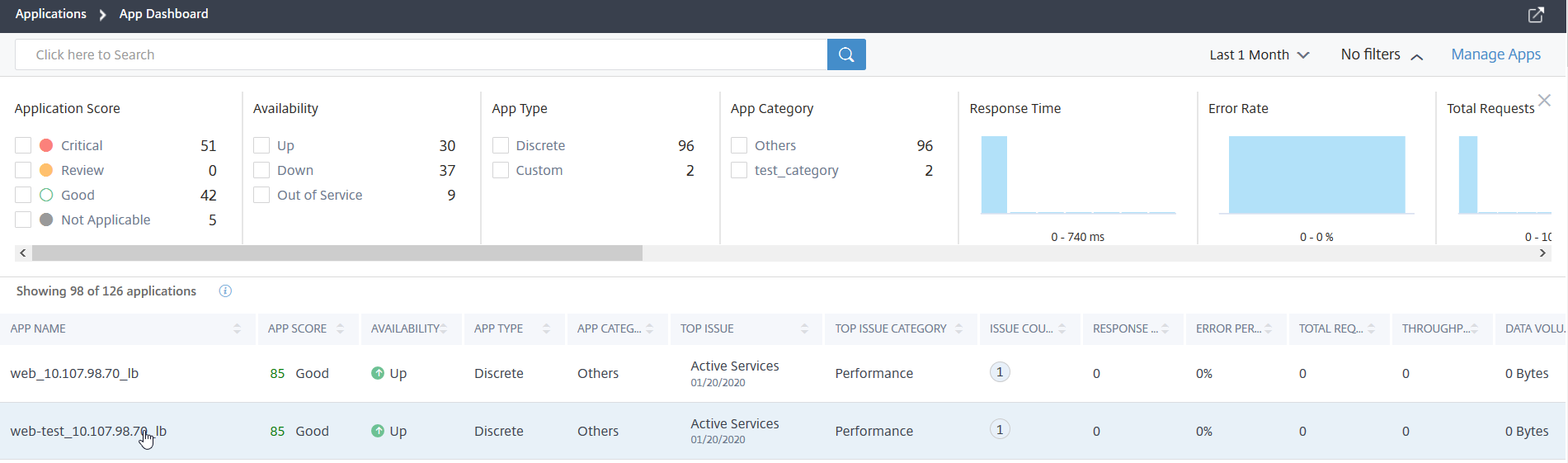Image resolution: width=1568 pixels, height=463 pixels.
Task: Check the Others app category filter
Action: point(739,145)
